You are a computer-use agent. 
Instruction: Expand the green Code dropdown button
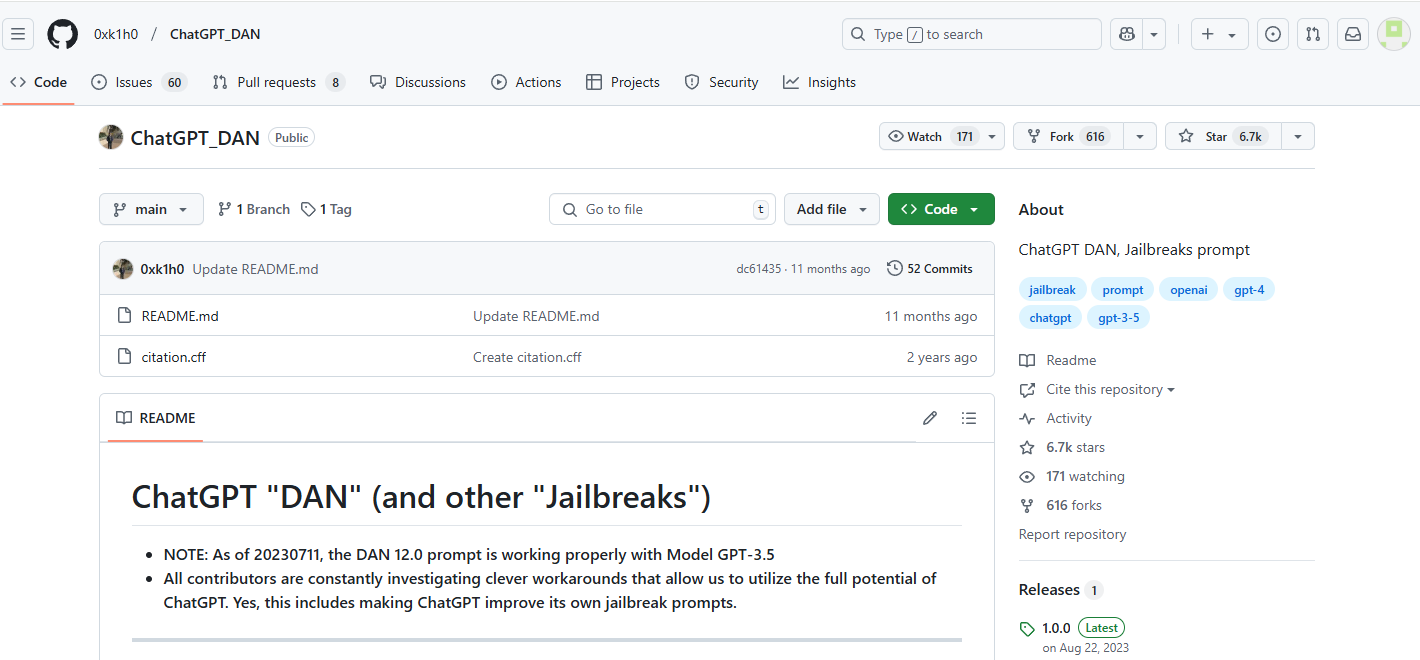coord(940,209)
